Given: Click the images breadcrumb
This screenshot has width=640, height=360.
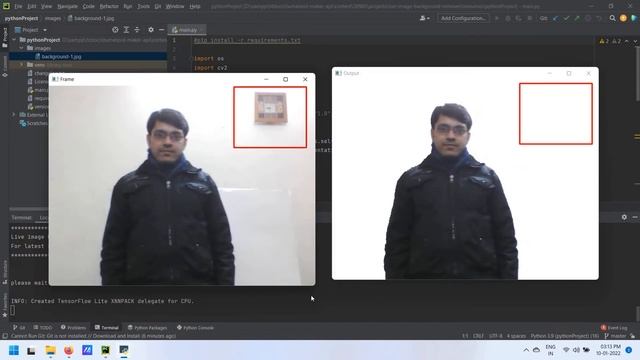Looking at the screenshot, I should pyautogui.click(x=53, y=18).
